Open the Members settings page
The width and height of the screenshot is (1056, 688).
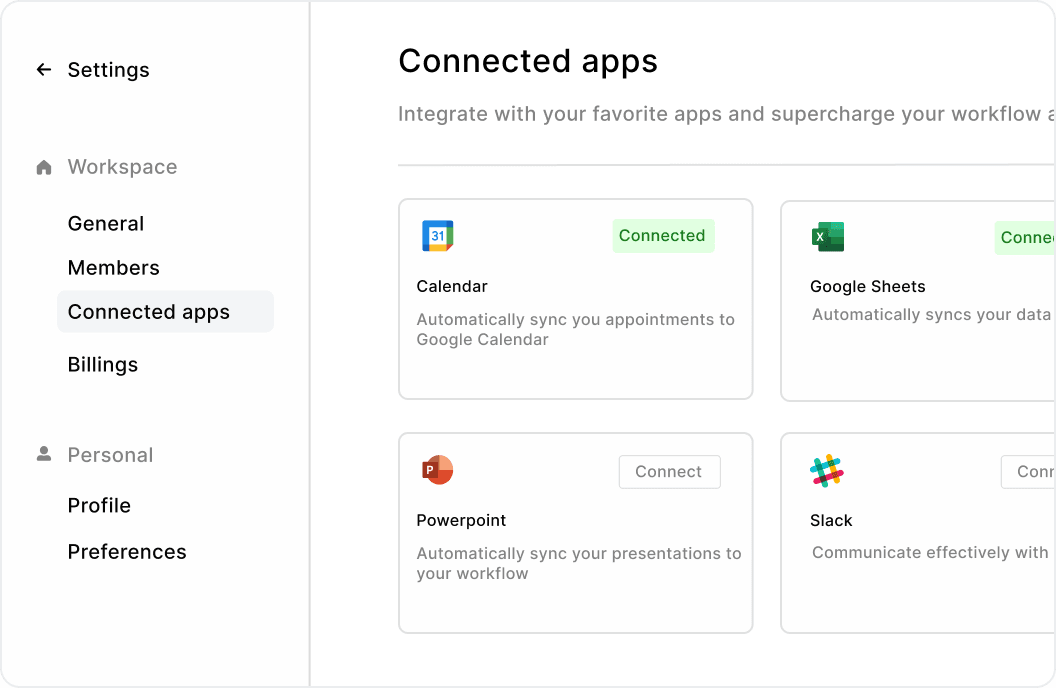[x=114, y=268]
